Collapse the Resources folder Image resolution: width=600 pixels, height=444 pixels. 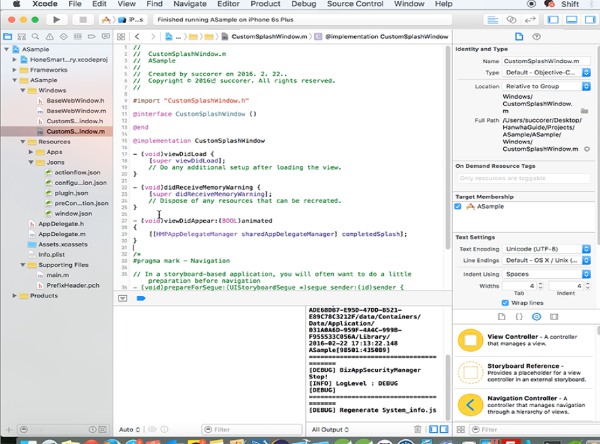tap(23, 142)
